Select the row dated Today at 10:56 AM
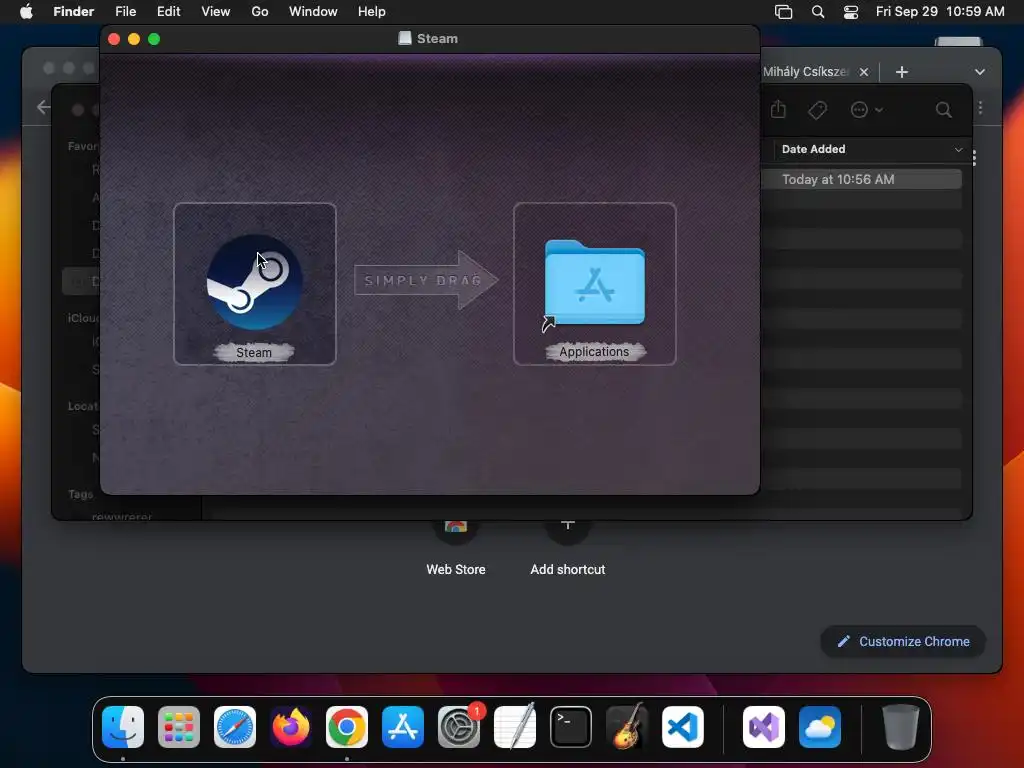 click(861, 179)
